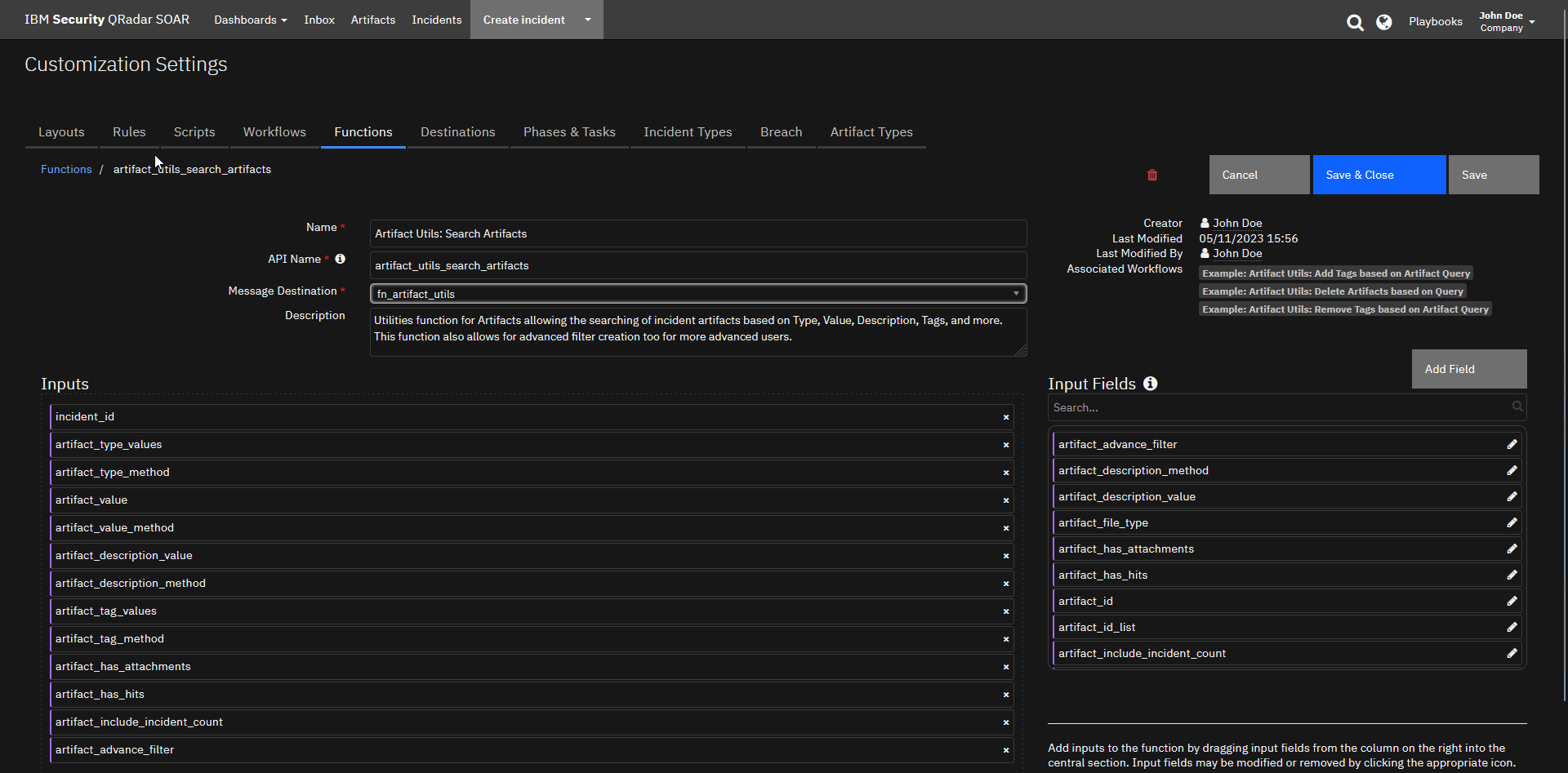Open the Create incident caret dropdown

tap(587, 20)
